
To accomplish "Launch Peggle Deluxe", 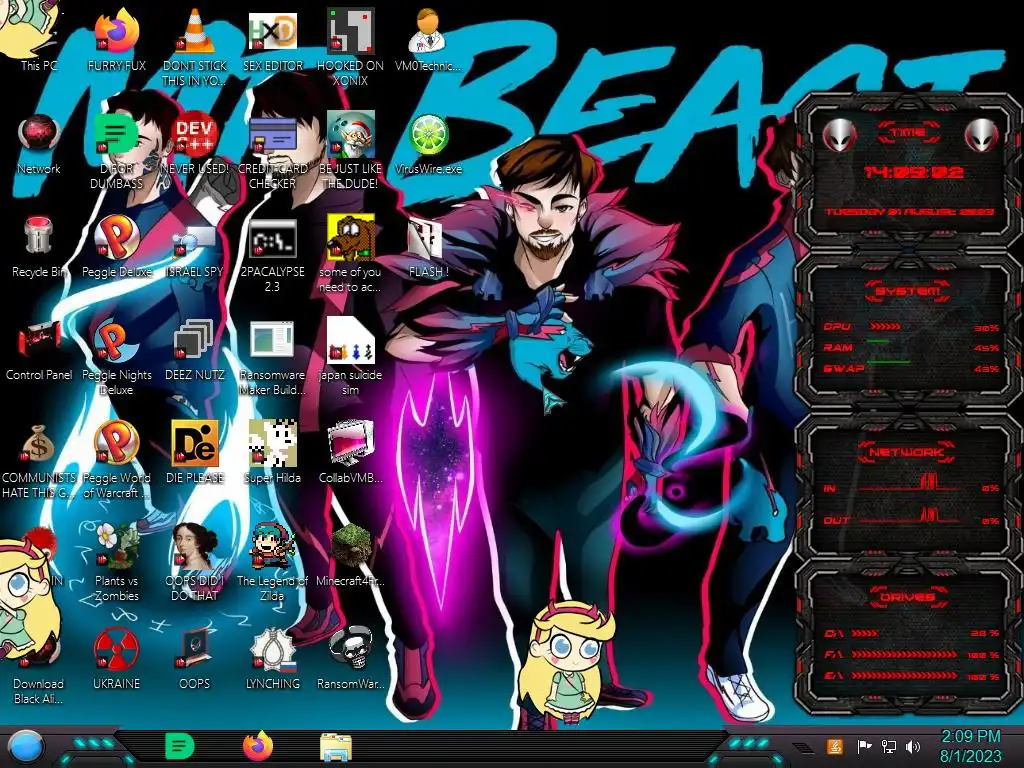I will 116,246.
